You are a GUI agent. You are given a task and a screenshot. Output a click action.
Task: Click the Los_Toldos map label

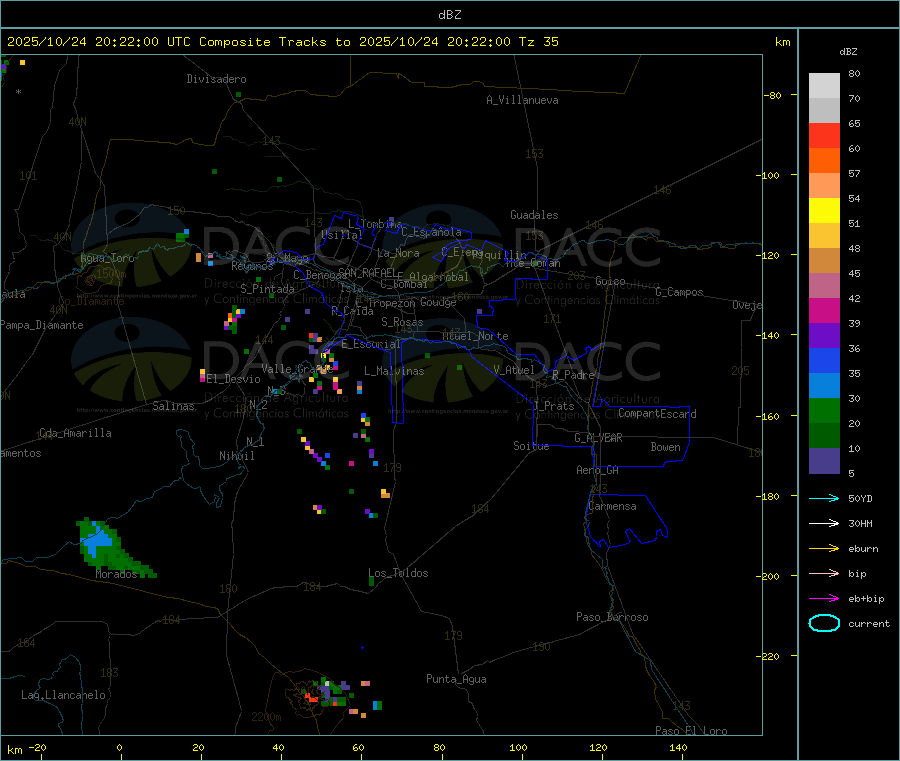[x=398, y=573]
